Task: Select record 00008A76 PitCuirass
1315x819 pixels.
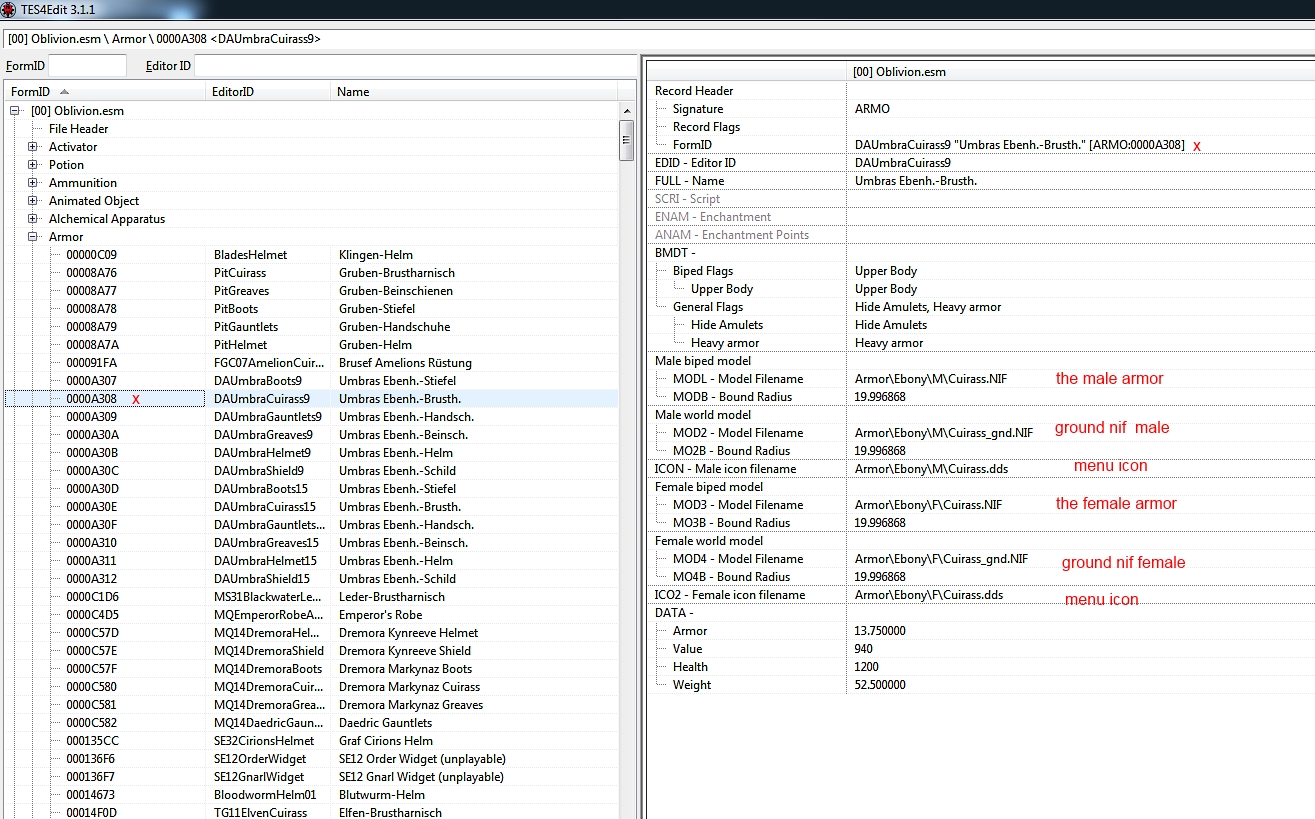Action: (x=311, y=273)
